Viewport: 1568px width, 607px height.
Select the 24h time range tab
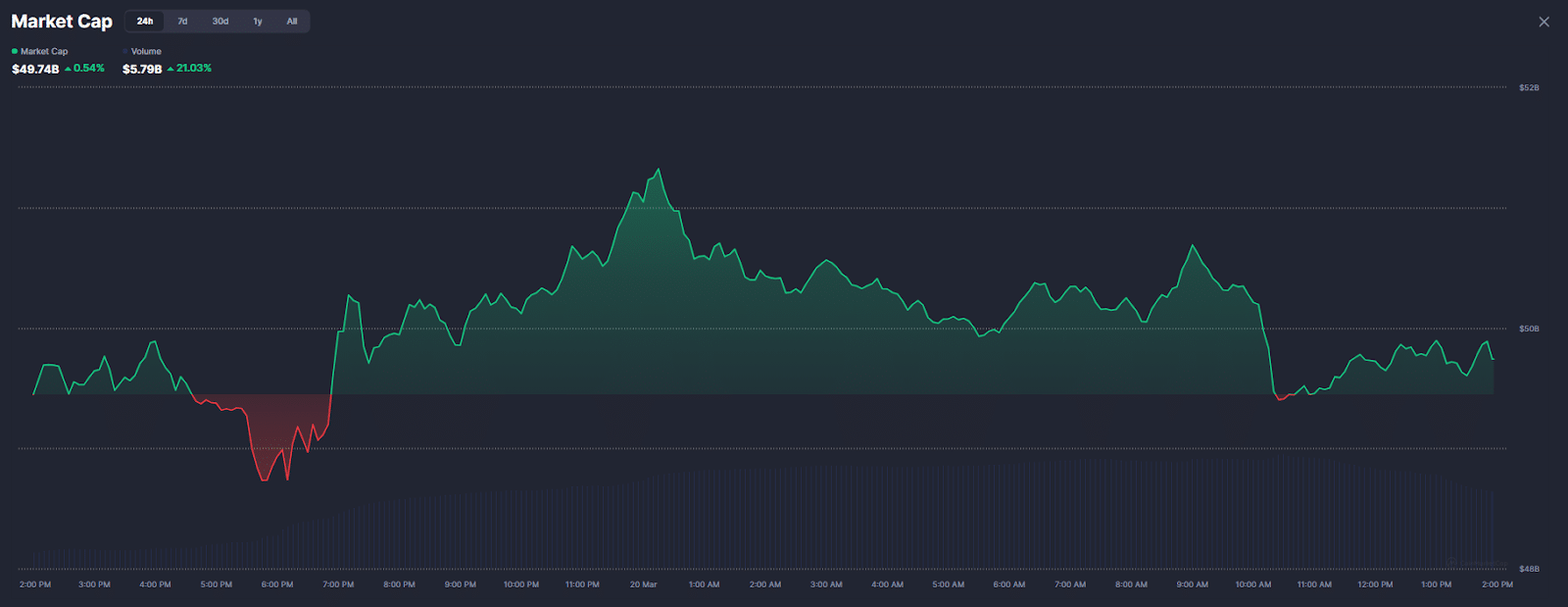(x=145, y=22)
